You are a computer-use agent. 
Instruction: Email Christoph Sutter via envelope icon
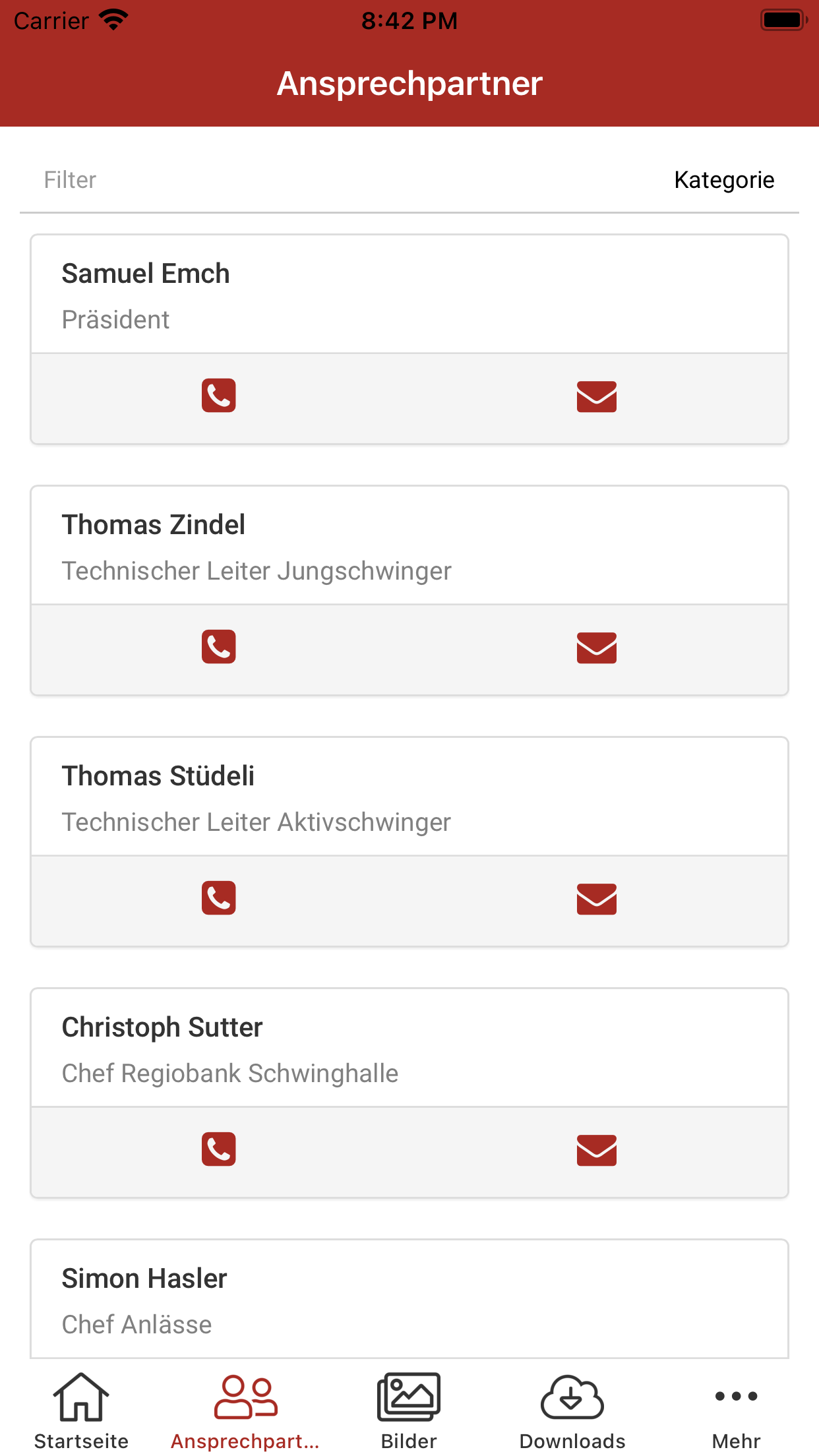click(x=597, y=1150)
